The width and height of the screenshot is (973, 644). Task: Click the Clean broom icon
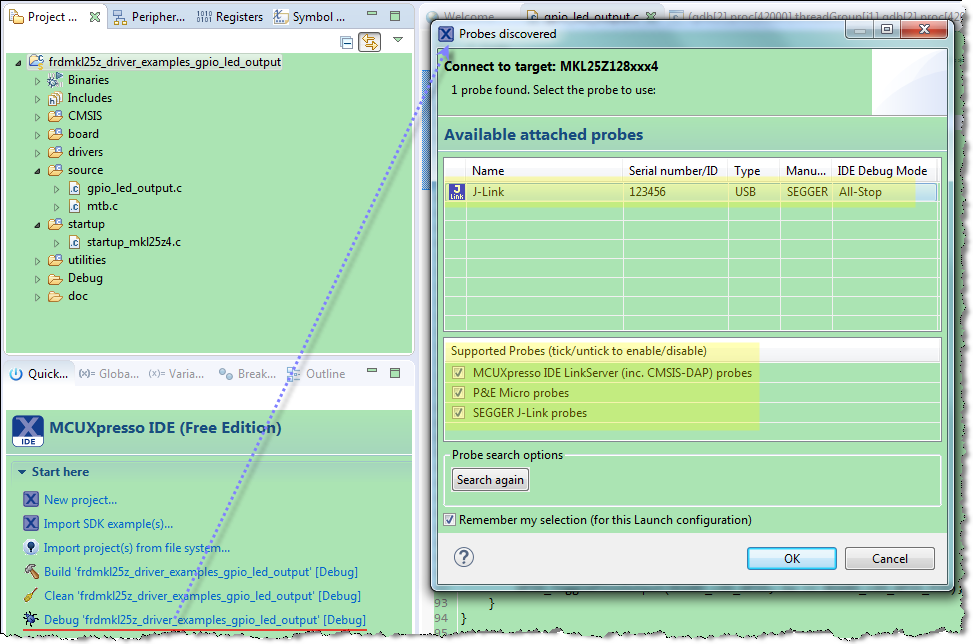click(x=30, y=595)
